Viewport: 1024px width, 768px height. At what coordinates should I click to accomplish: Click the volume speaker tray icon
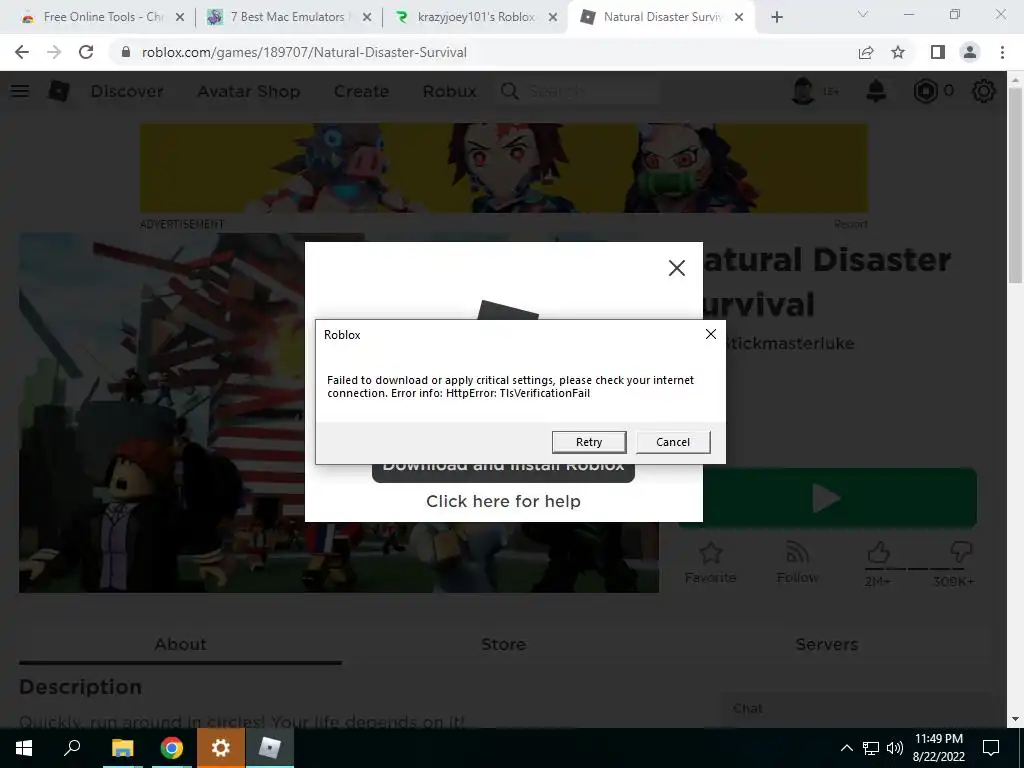coord(895,748)
